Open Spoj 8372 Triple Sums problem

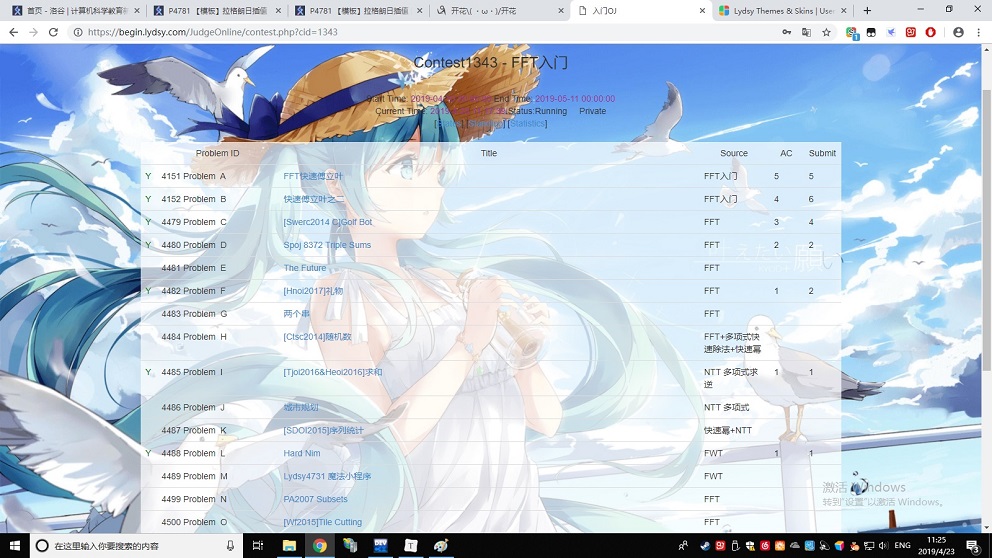[x=327, y=245]
